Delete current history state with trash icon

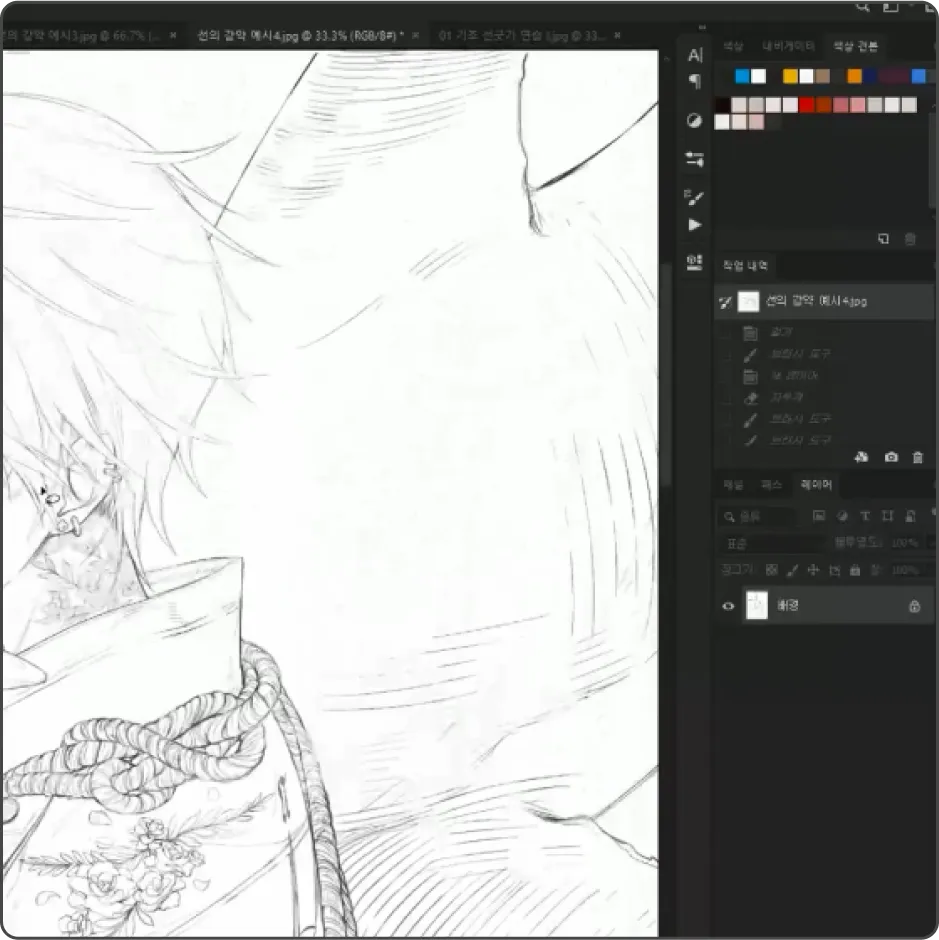point(917,457)
